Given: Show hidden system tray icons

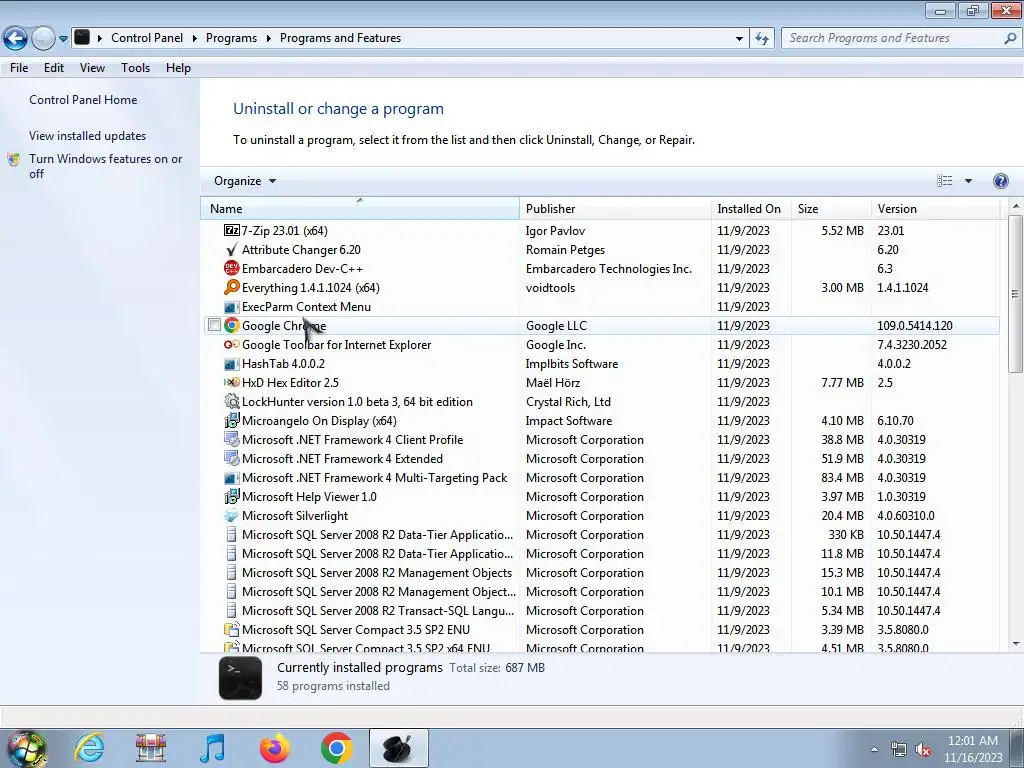Looking at the screenshot, I should click(x=874, y=749).
